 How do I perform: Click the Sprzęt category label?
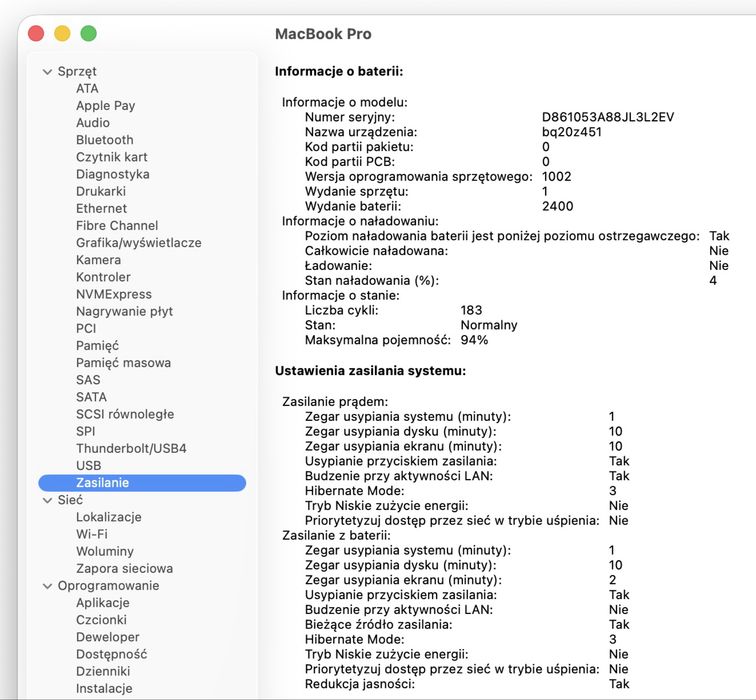tap(77, 72)
